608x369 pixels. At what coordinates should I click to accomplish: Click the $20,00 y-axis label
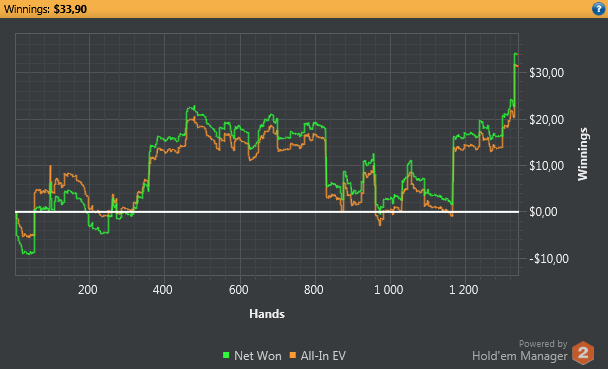(x=546, y=120)
